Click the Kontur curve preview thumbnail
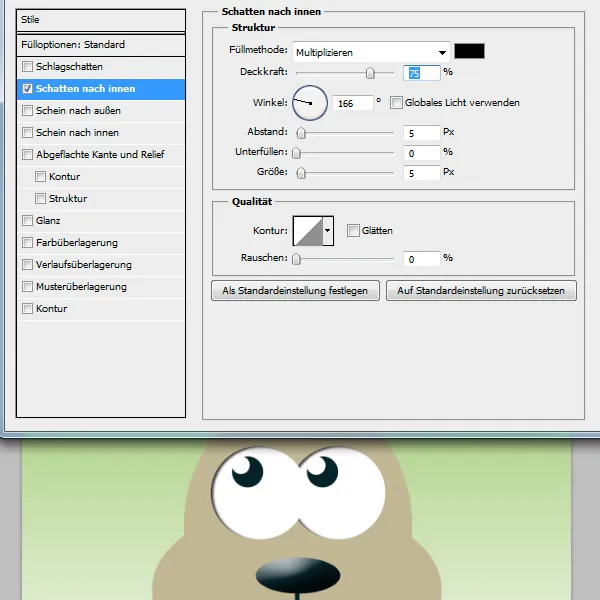600x600 pixels. pos(308,231)
